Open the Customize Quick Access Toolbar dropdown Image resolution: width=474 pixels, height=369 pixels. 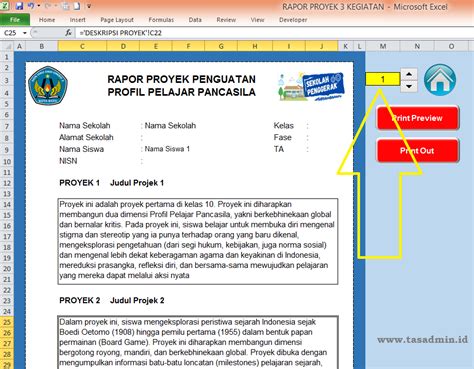(x=89, y=6)
